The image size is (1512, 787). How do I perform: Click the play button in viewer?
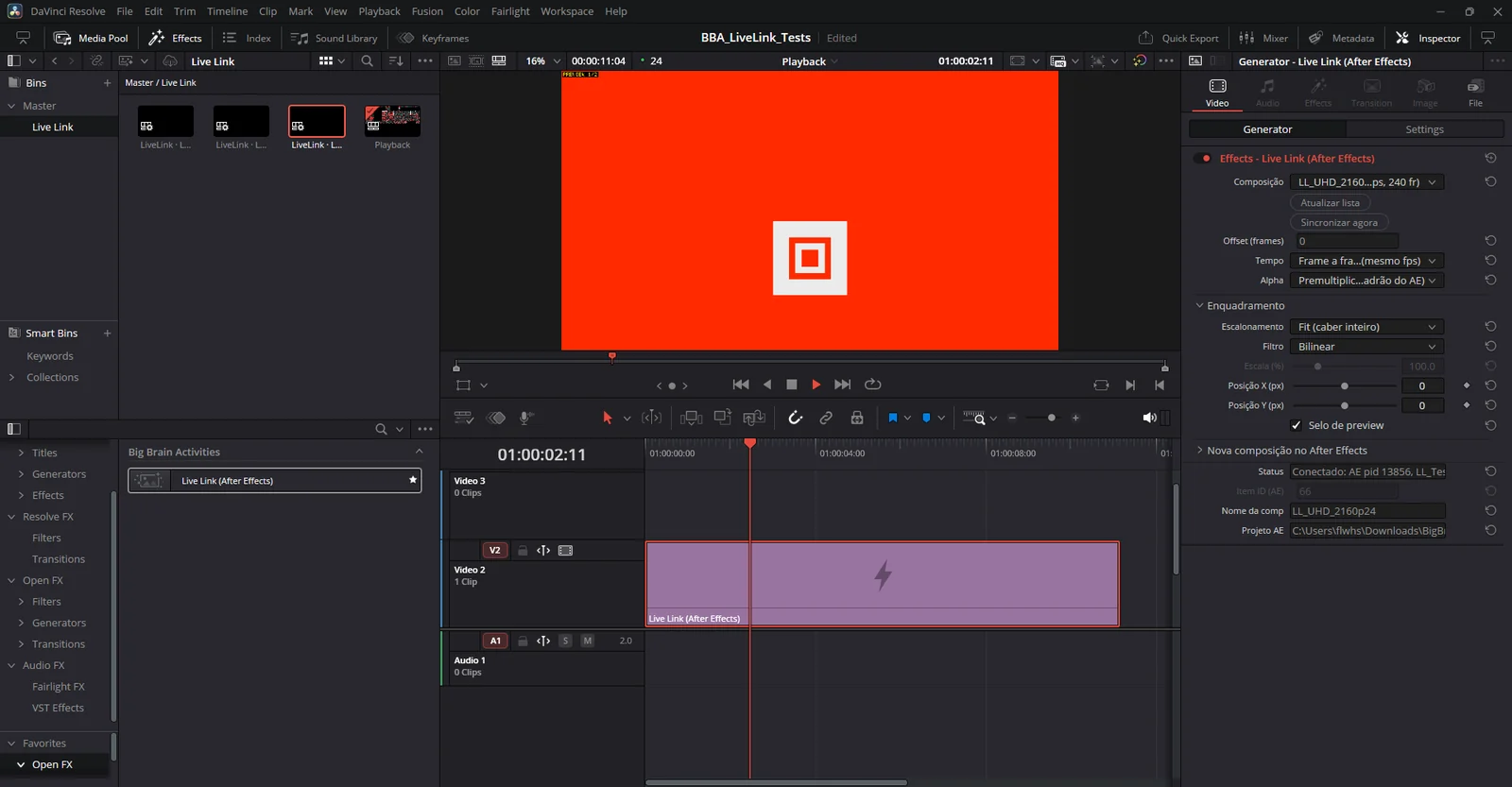816,385
